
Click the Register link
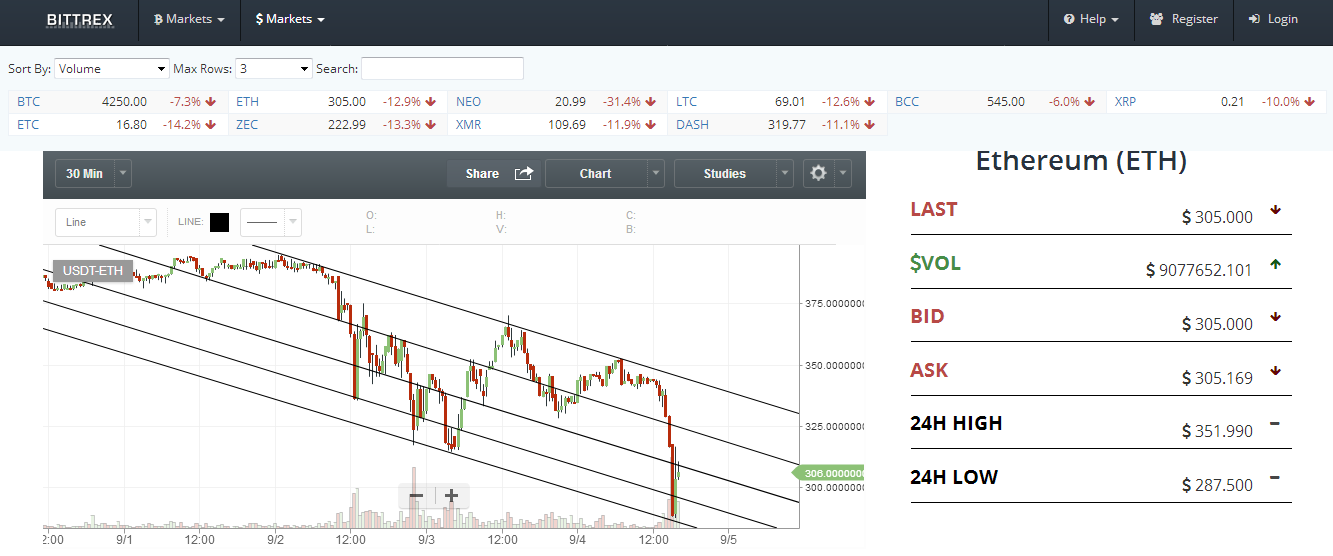tap(1184, 19)
